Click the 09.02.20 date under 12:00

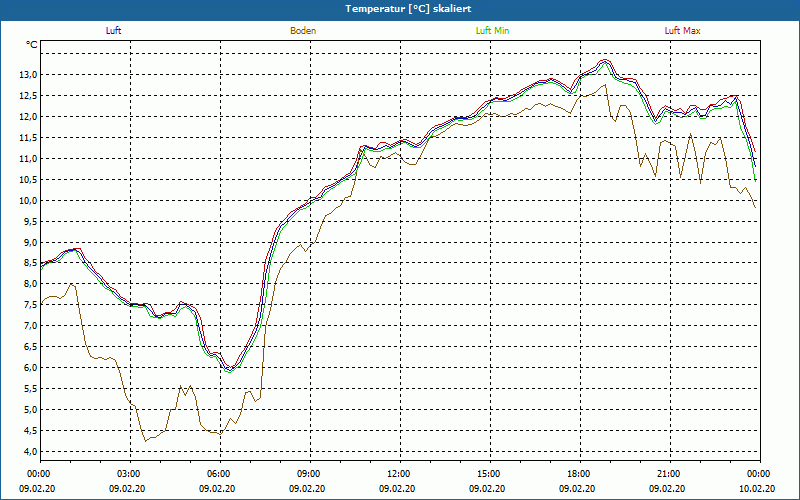click(397, 489)
